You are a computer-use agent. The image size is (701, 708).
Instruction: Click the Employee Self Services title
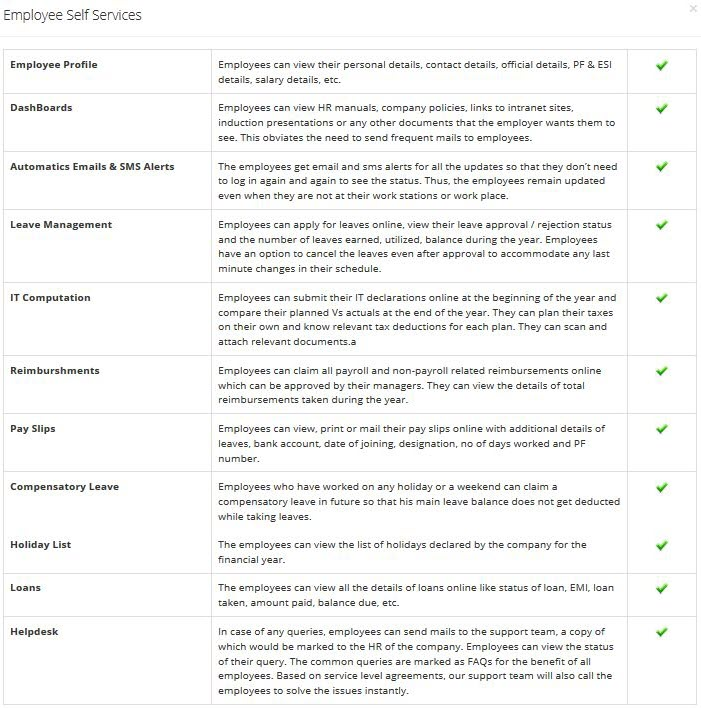tap(72, 15)
